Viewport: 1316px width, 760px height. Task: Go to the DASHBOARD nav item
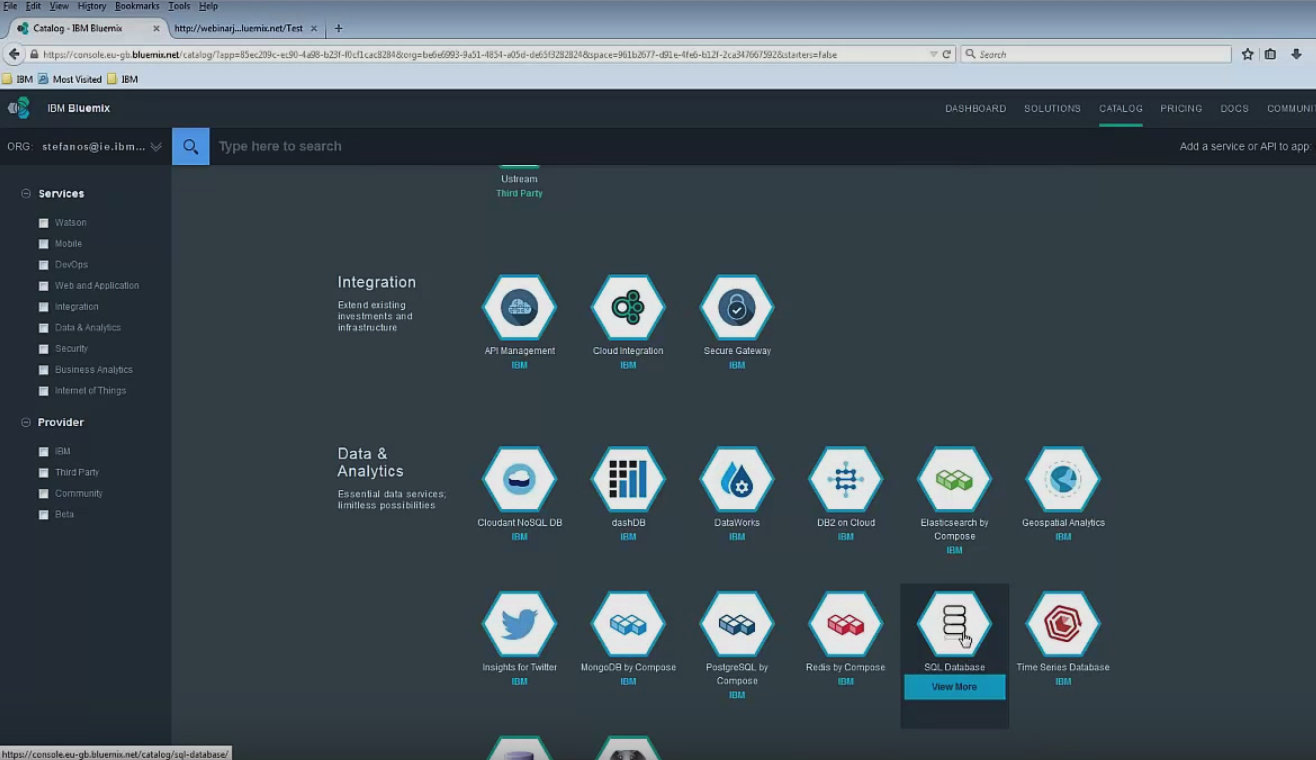pos(976,108)
